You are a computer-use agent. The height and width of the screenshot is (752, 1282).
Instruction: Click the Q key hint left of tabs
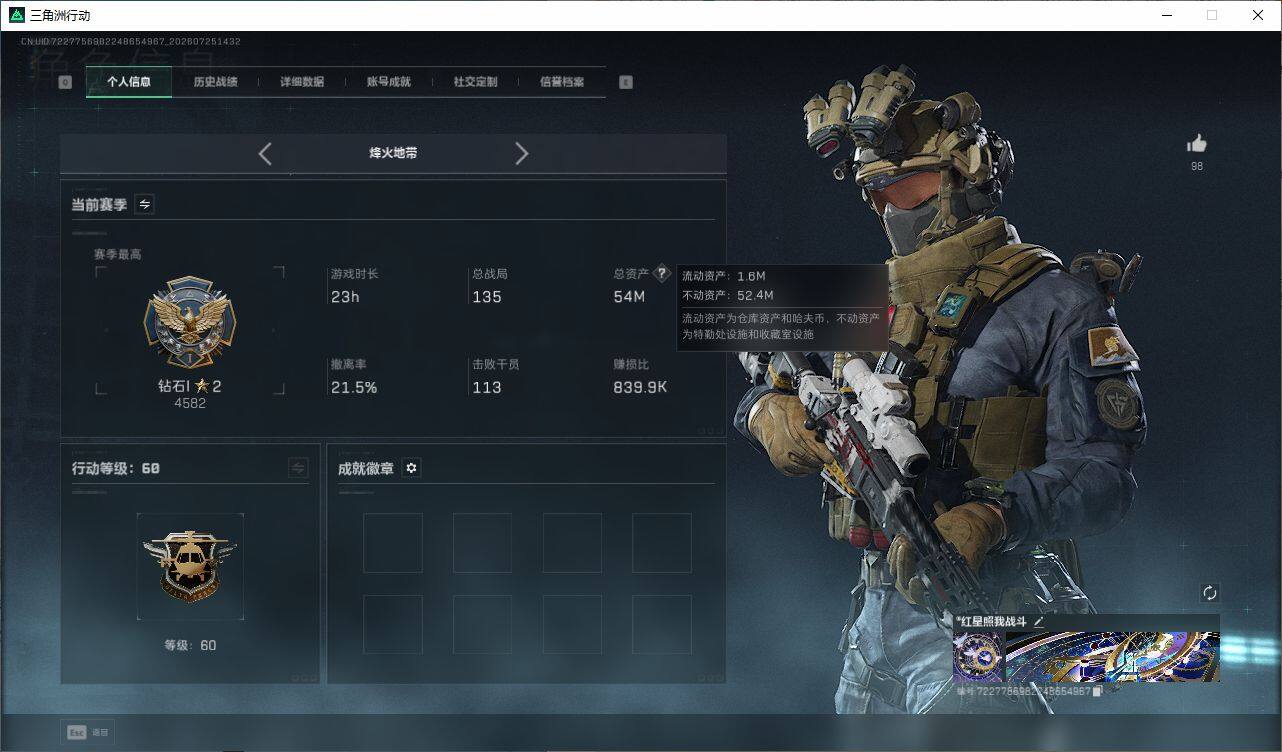[x=65, y=82]
